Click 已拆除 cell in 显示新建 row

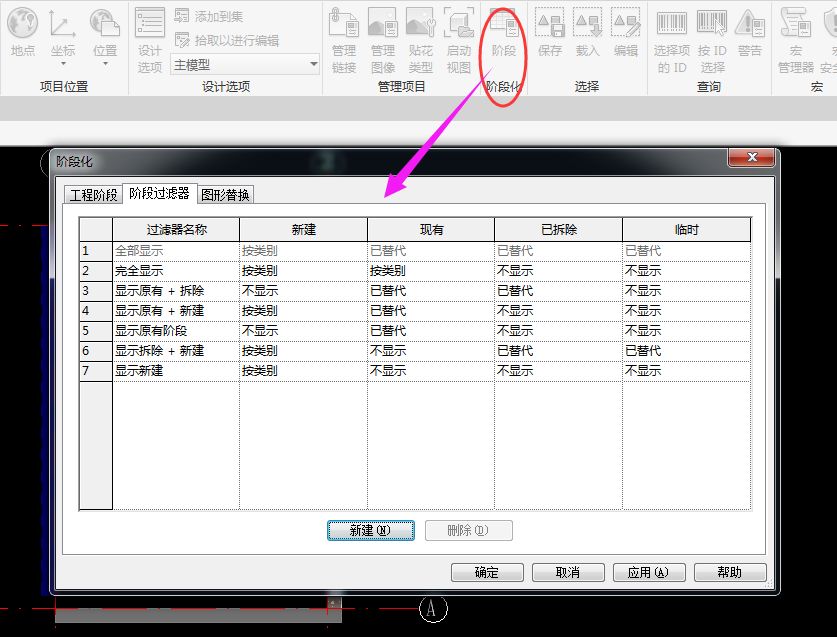point(559,371)
